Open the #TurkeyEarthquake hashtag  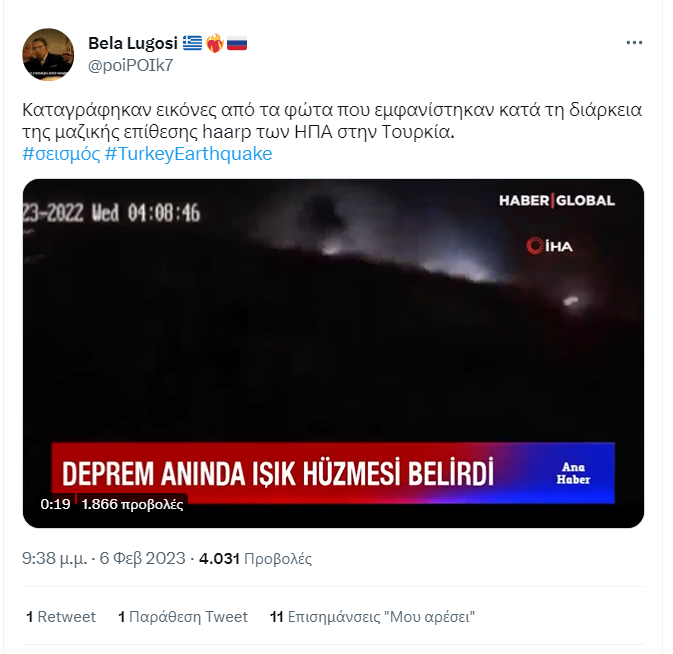pos(188,154)
